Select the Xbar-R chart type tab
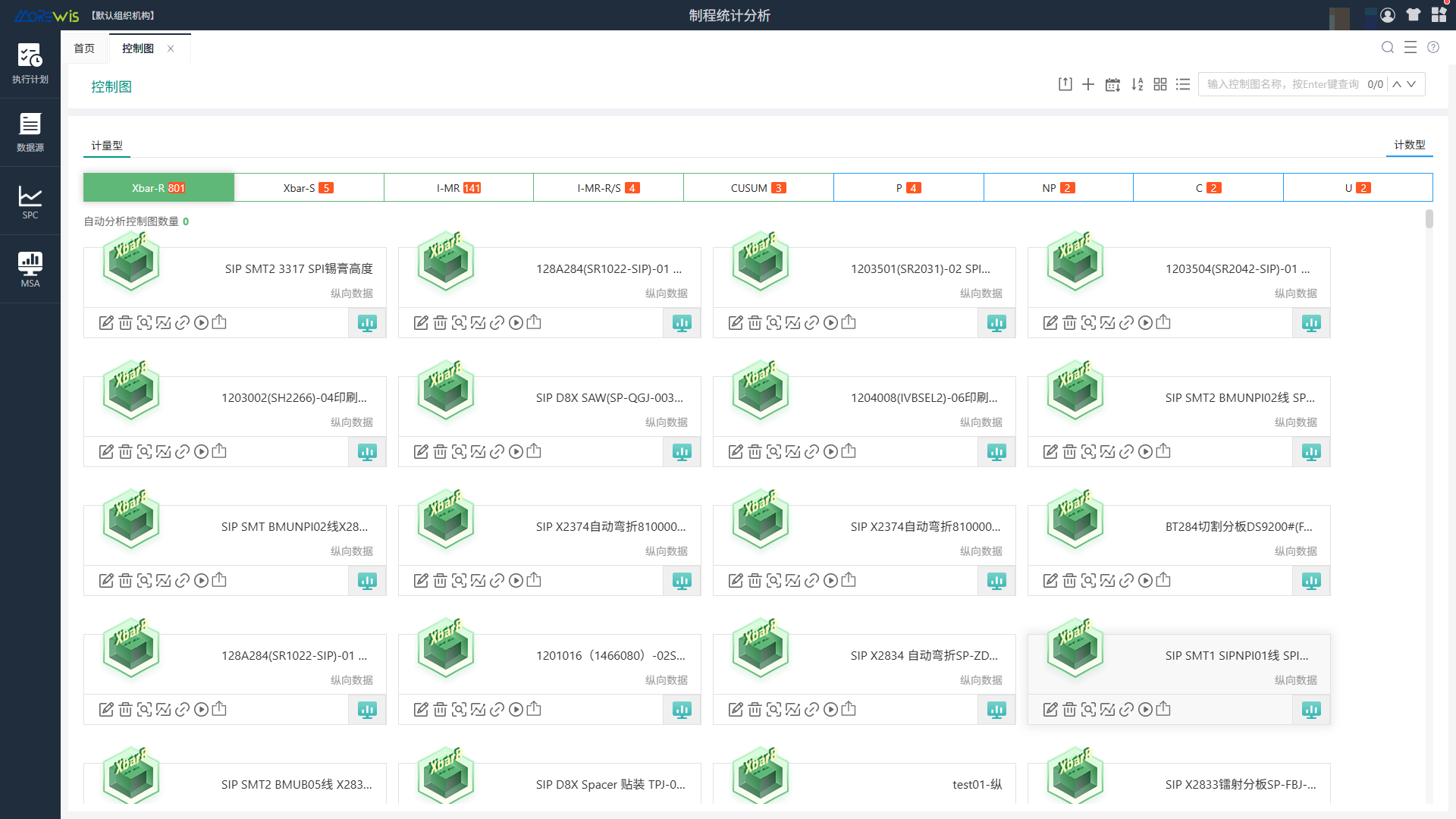 pyautogui.click(x=158, y=187)
